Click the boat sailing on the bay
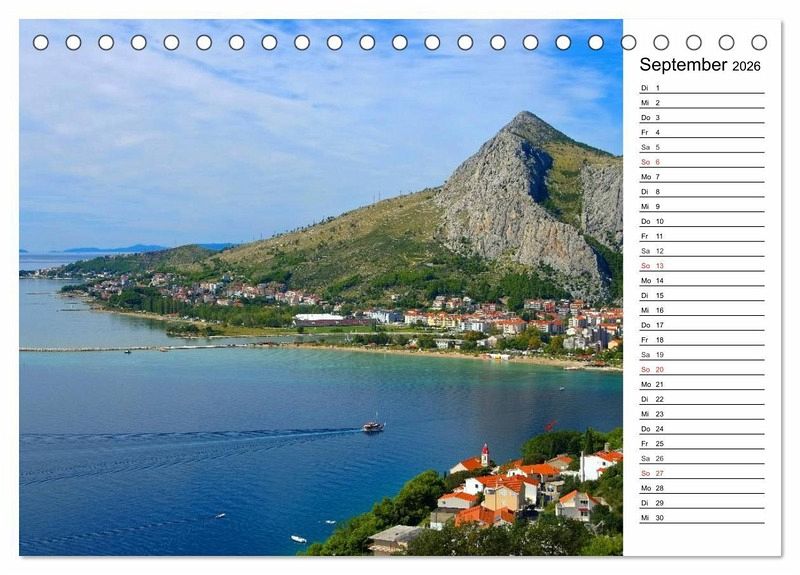Screen dimensions: 800x575 point(373,426)
